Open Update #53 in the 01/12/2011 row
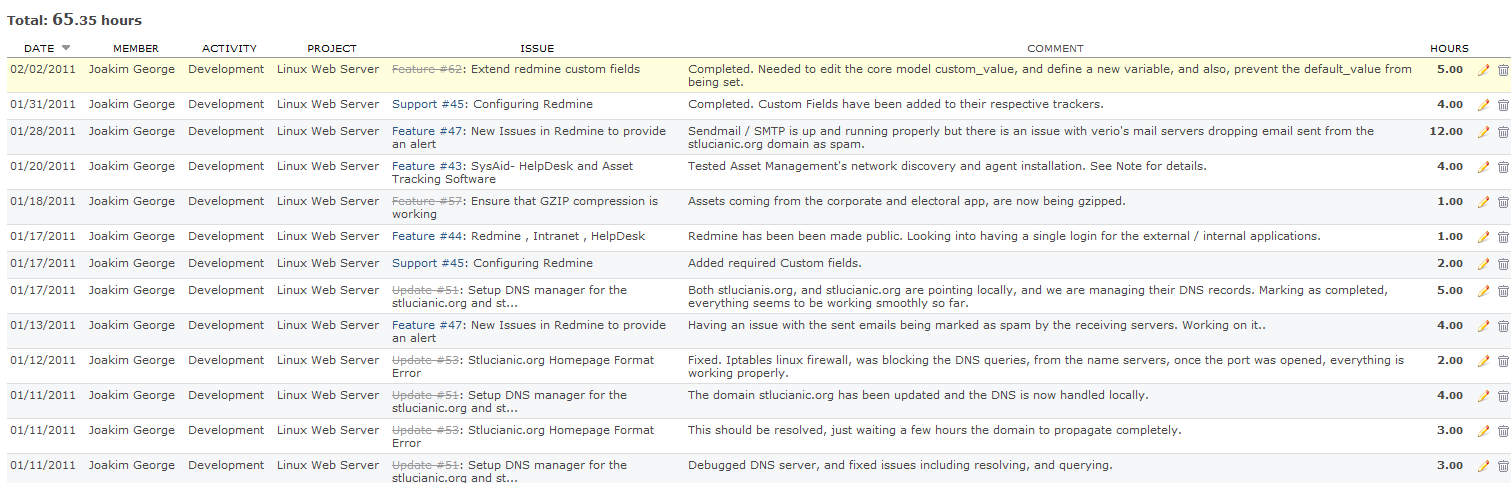The height and width of the screenshot is (483, 1511). (x=426, y=360)
